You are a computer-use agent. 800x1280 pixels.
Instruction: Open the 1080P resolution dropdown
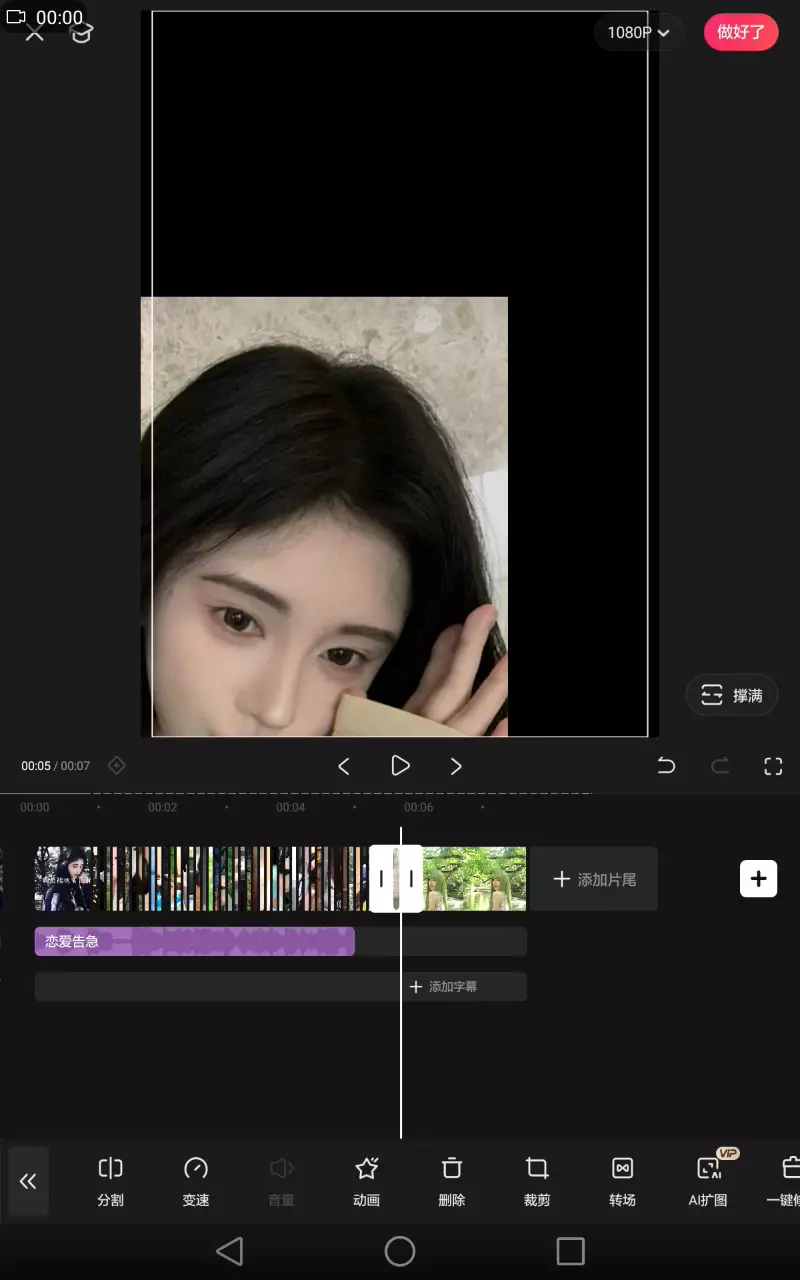coord(638,33)
